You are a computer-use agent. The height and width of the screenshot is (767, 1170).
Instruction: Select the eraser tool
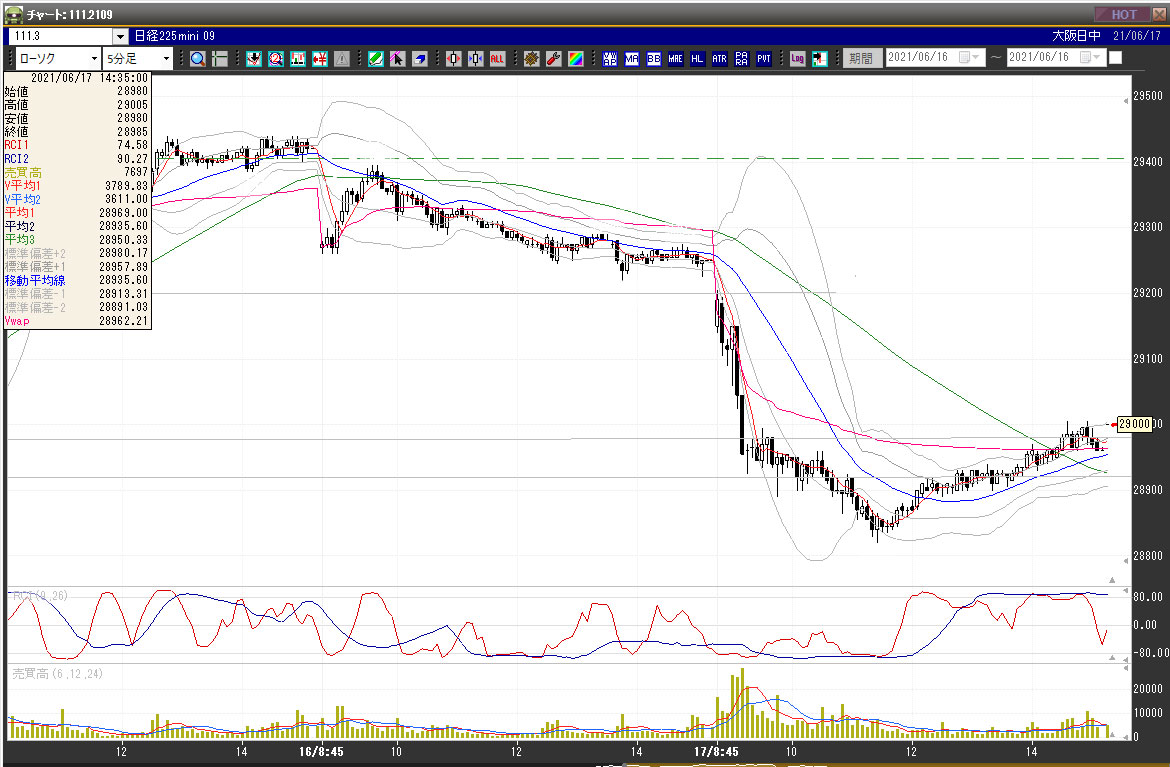click(420, 58)
